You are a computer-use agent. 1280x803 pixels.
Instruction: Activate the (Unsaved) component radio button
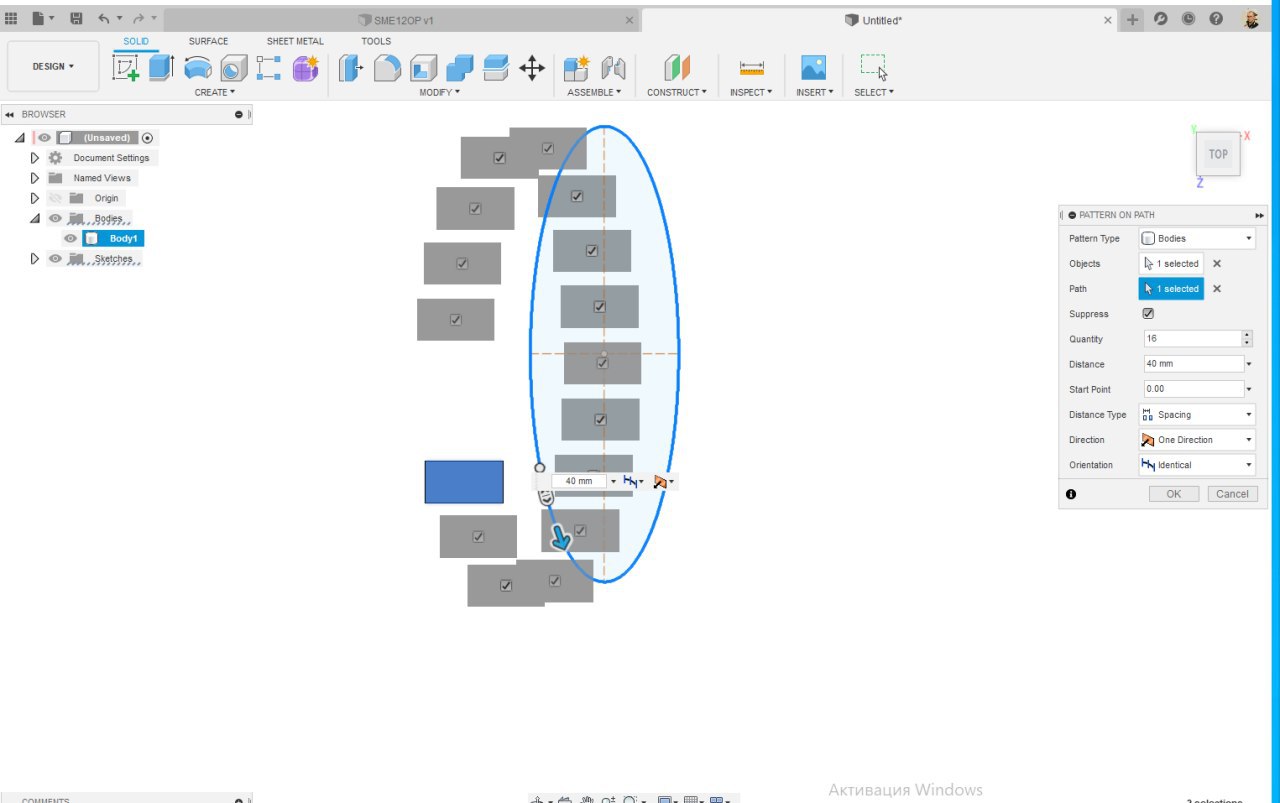click(148, 138)
